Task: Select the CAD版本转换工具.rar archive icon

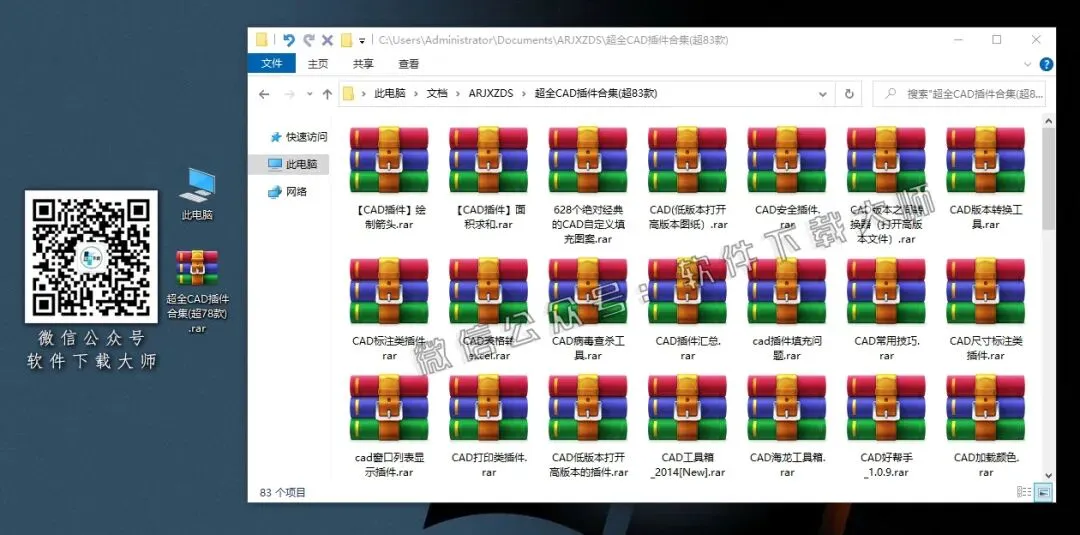Action: point(986,160)
